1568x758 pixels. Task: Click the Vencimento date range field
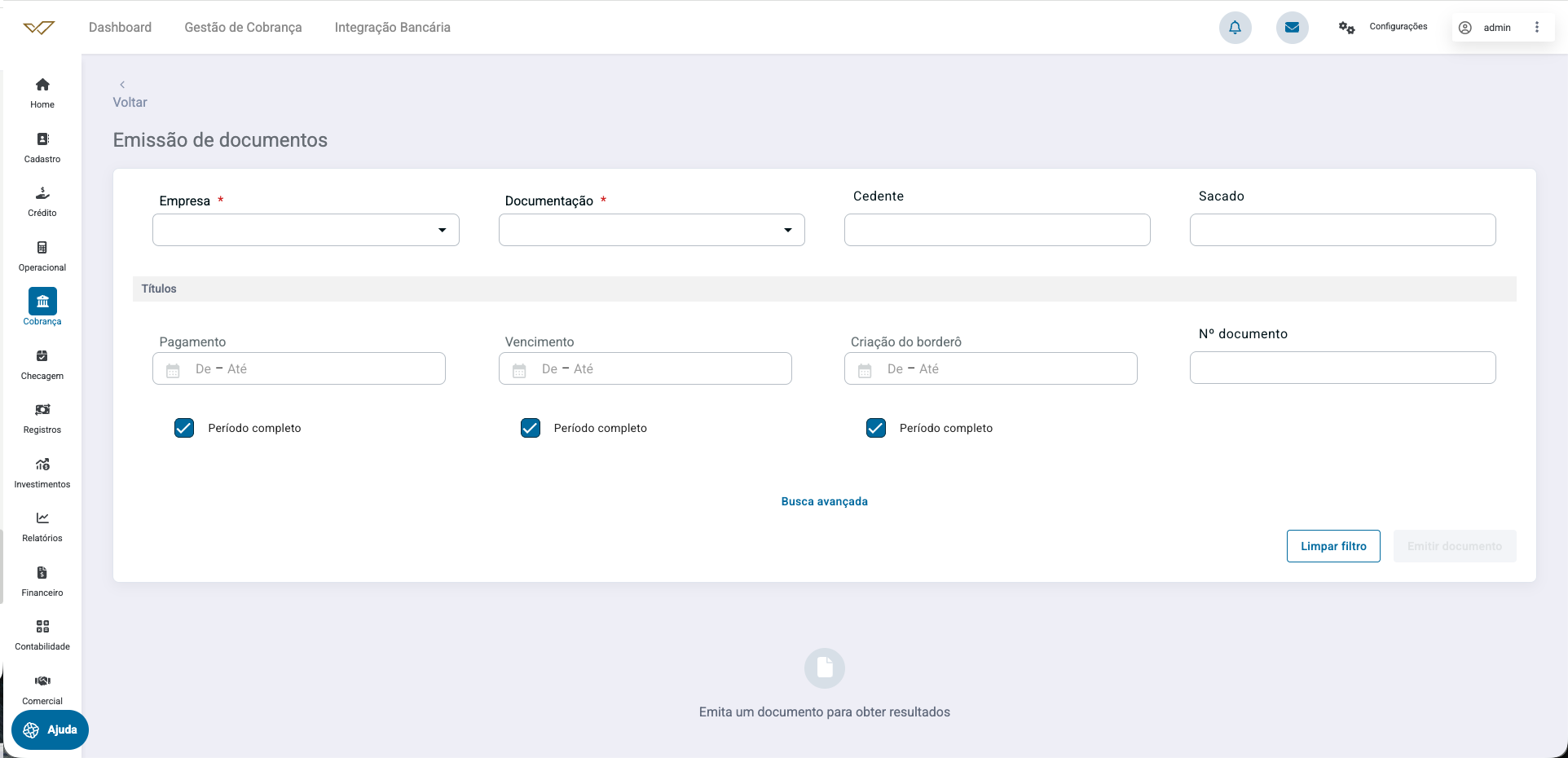pyautogui.click(x=645, y=368)
